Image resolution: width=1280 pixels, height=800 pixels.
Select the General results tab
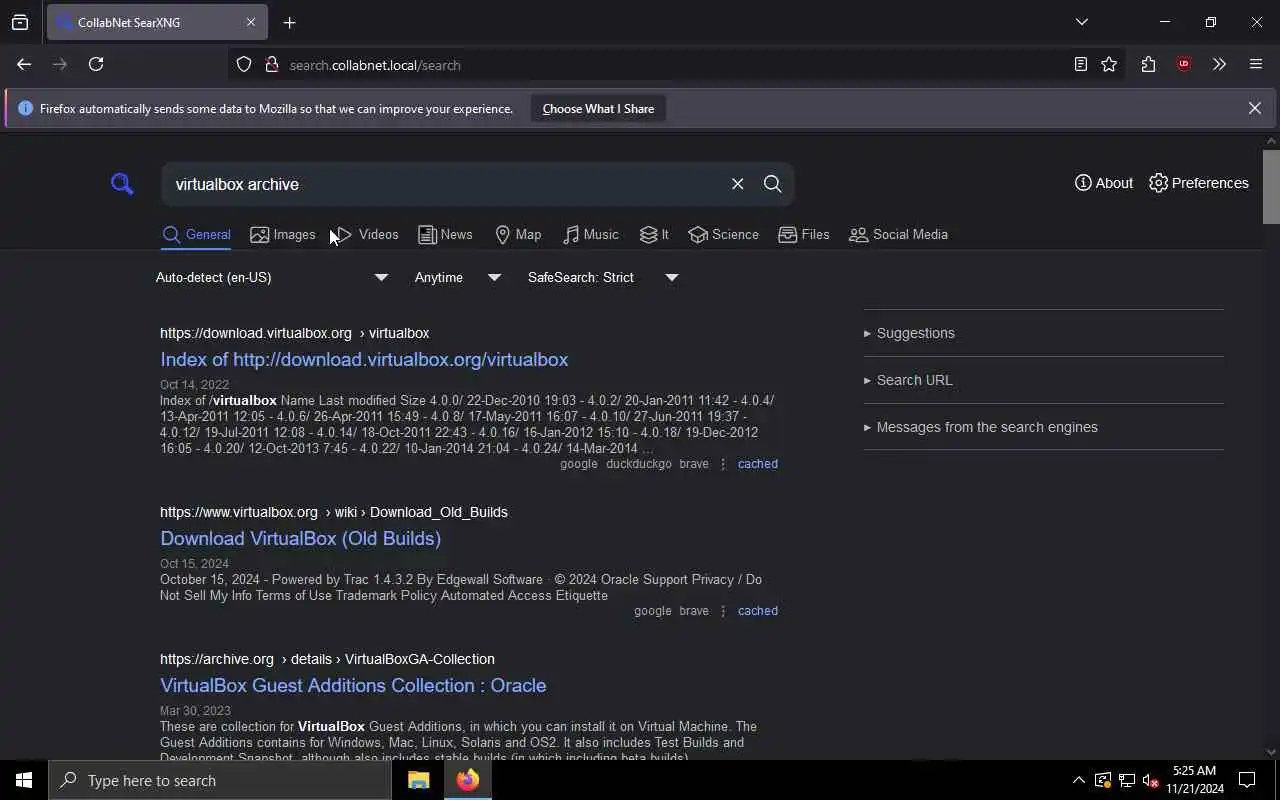tap(197, 235)
